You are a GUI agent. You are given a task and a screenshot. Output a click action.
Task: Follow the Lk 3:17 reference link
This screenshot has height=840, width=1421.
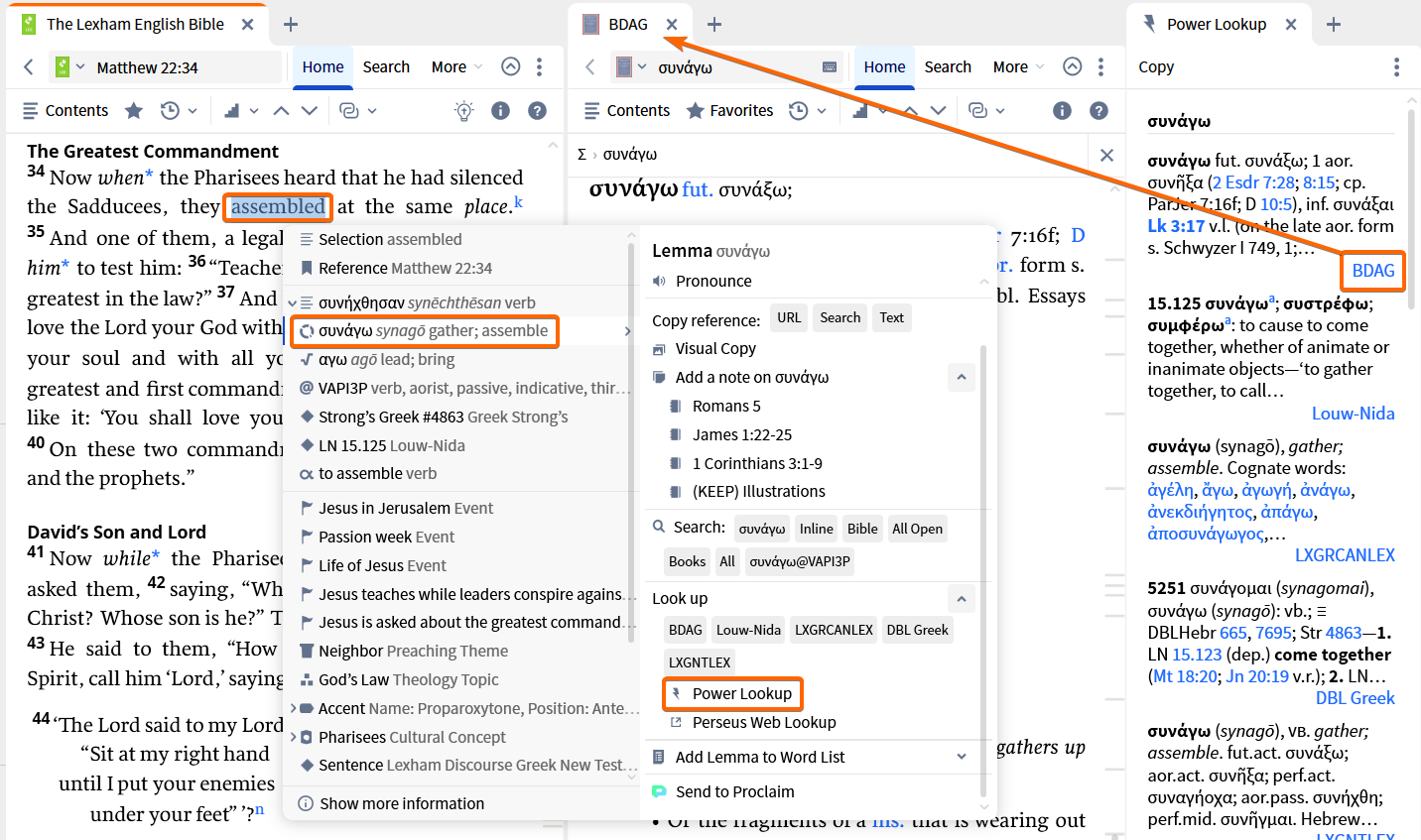(x=1176, y=225)
